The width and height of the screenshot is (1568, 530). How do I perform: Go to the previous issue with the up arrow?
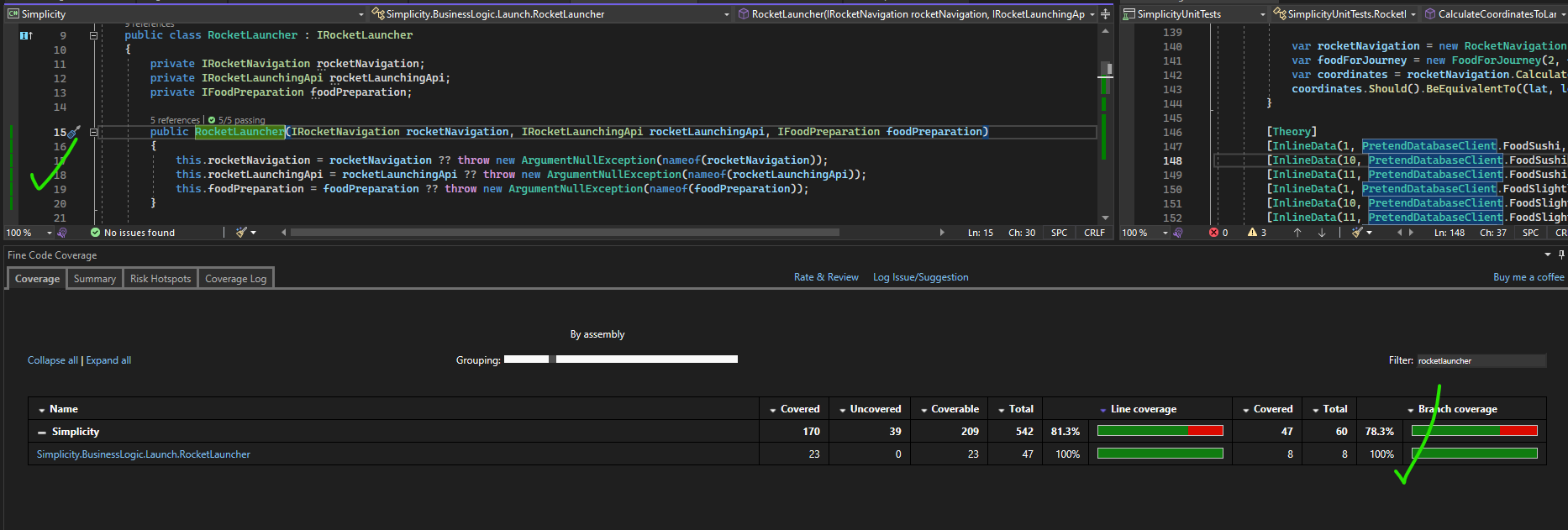(x=1297, y=233)
